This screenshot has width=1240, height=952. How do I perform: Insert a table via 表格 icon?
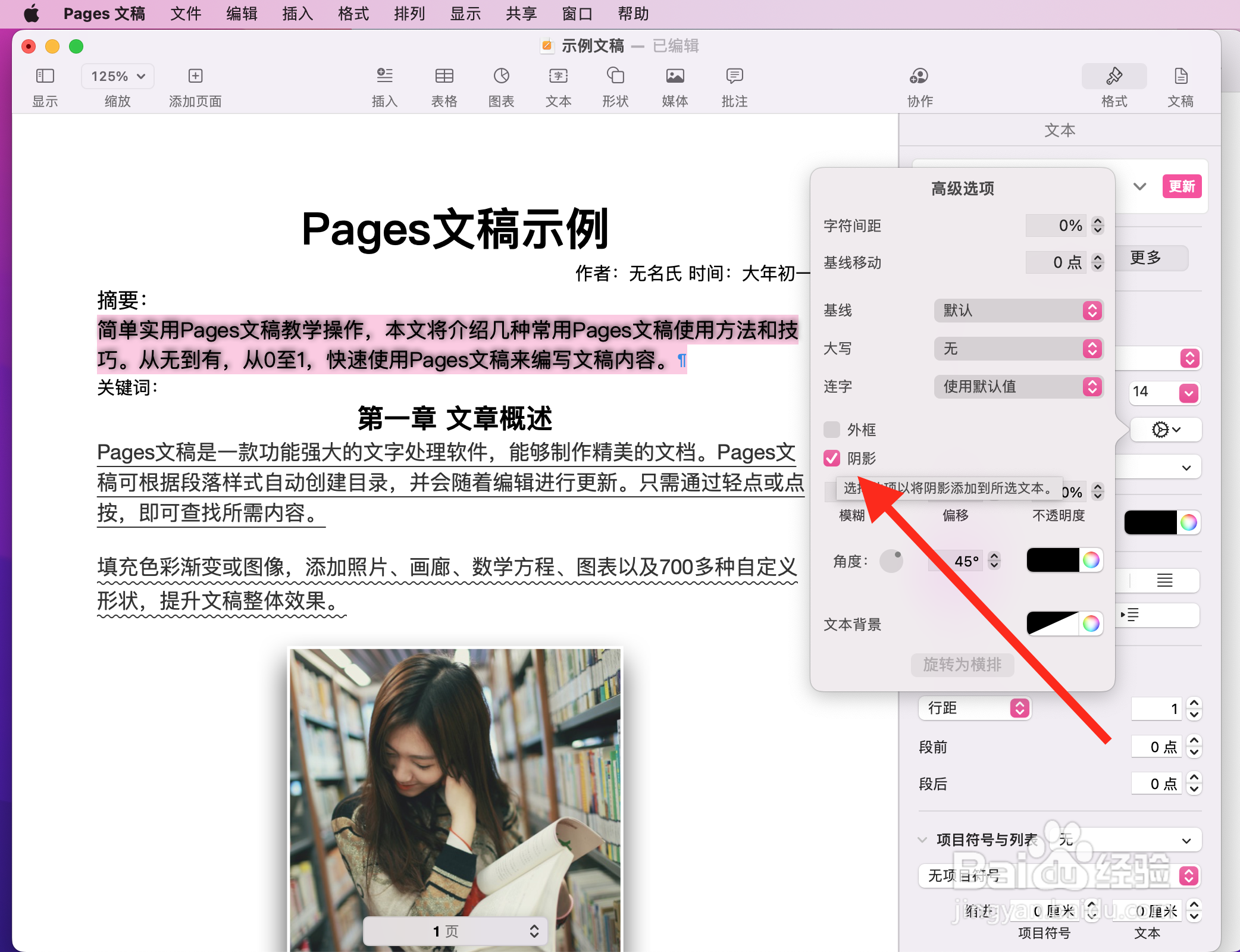pos(444,76)
